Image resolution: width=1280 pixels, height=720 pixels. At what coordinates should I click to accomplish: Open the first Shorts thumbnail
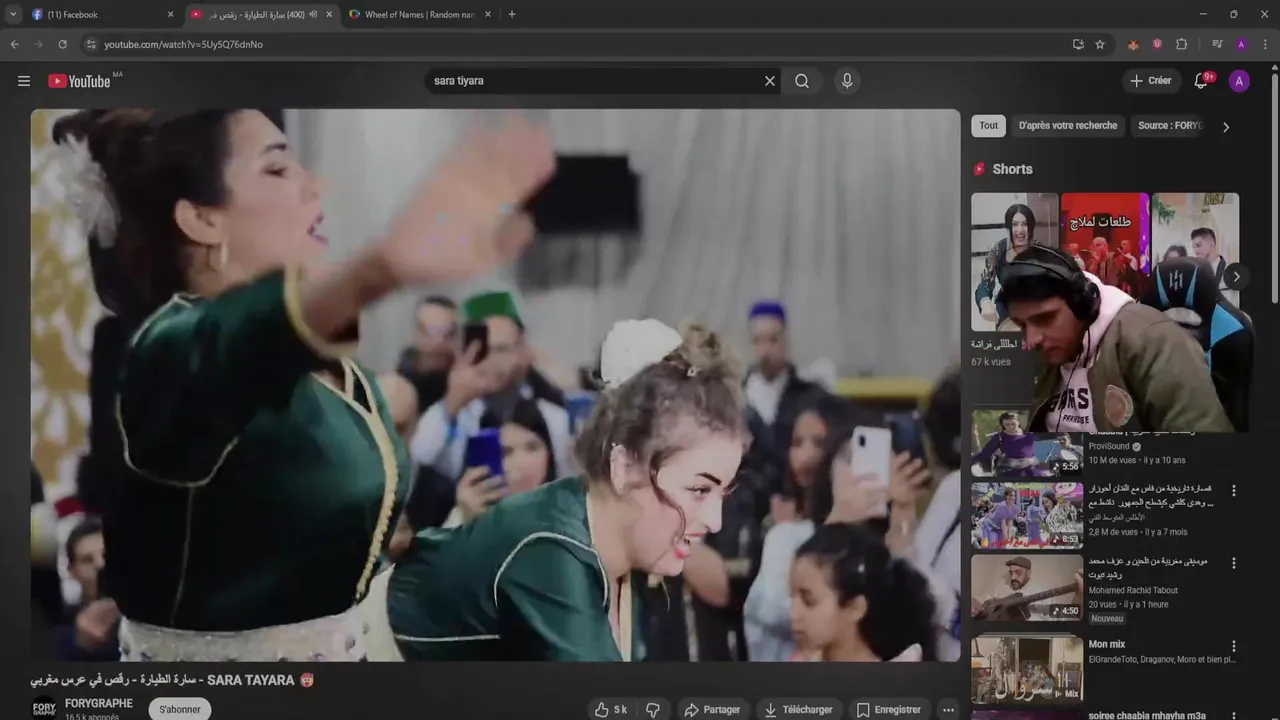1014,262
